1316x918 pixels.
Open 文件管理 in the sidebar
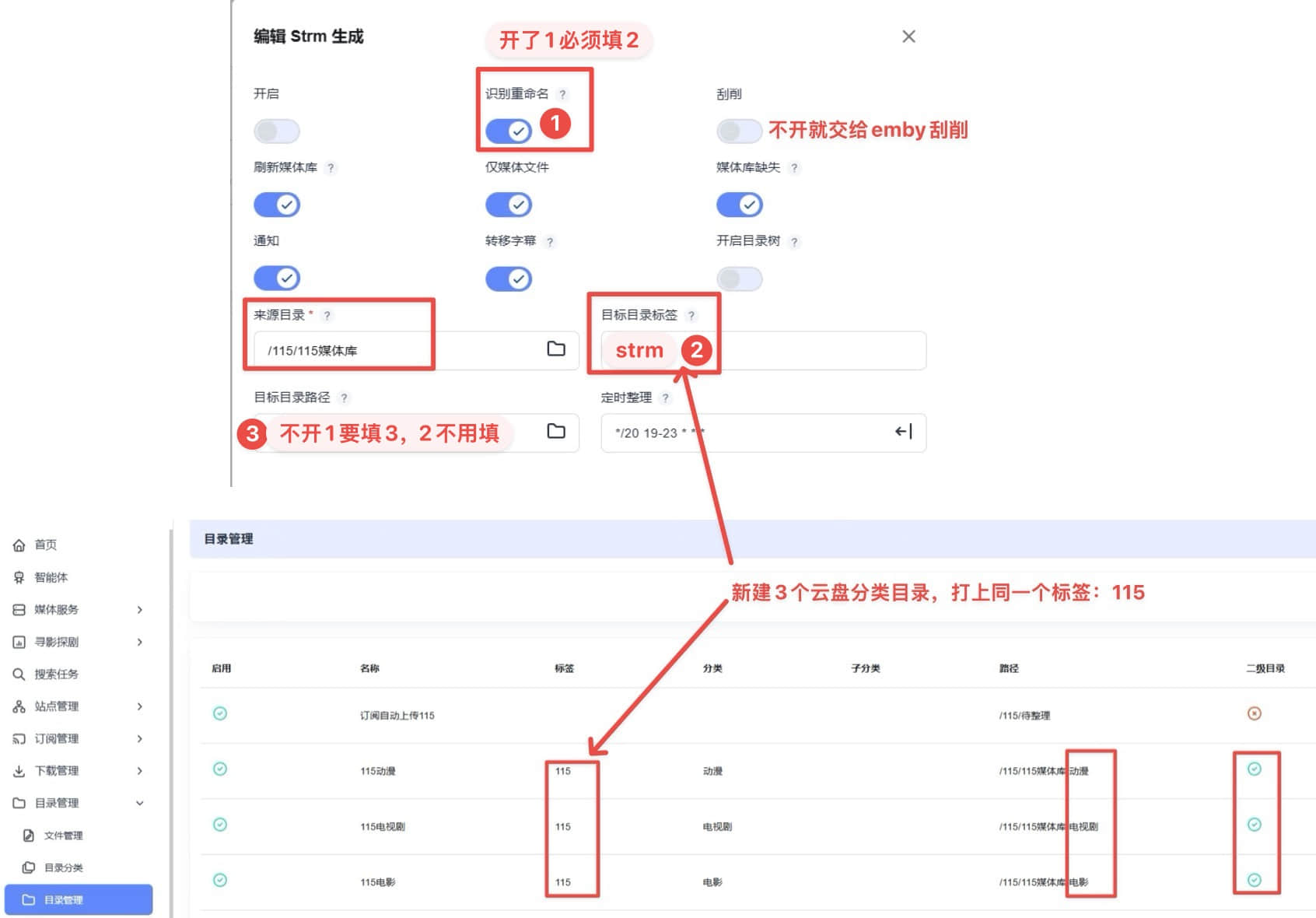point(62,836)
